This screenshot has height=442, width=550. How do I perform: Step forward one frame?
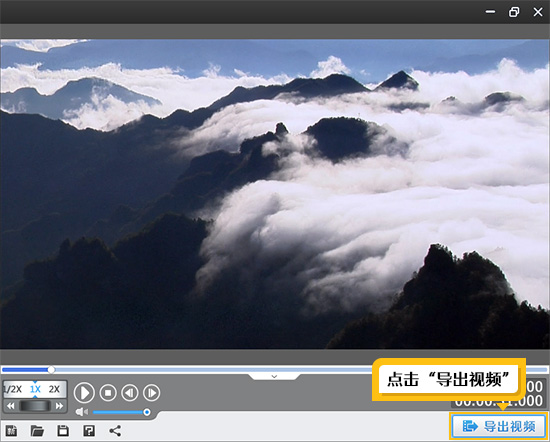[152, 393]
